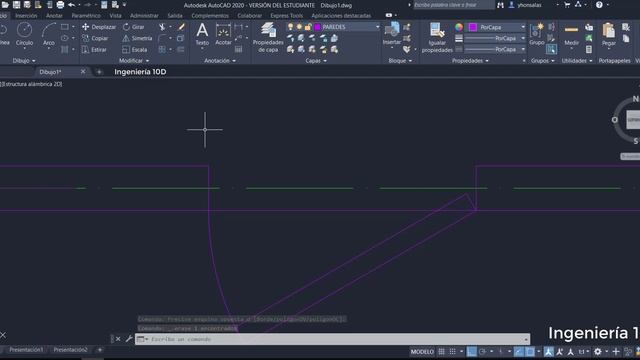Viewport: 640px width, 360px height.
Task: Choose the Copiar tool in Modificar
Action: tap(95, 38)
